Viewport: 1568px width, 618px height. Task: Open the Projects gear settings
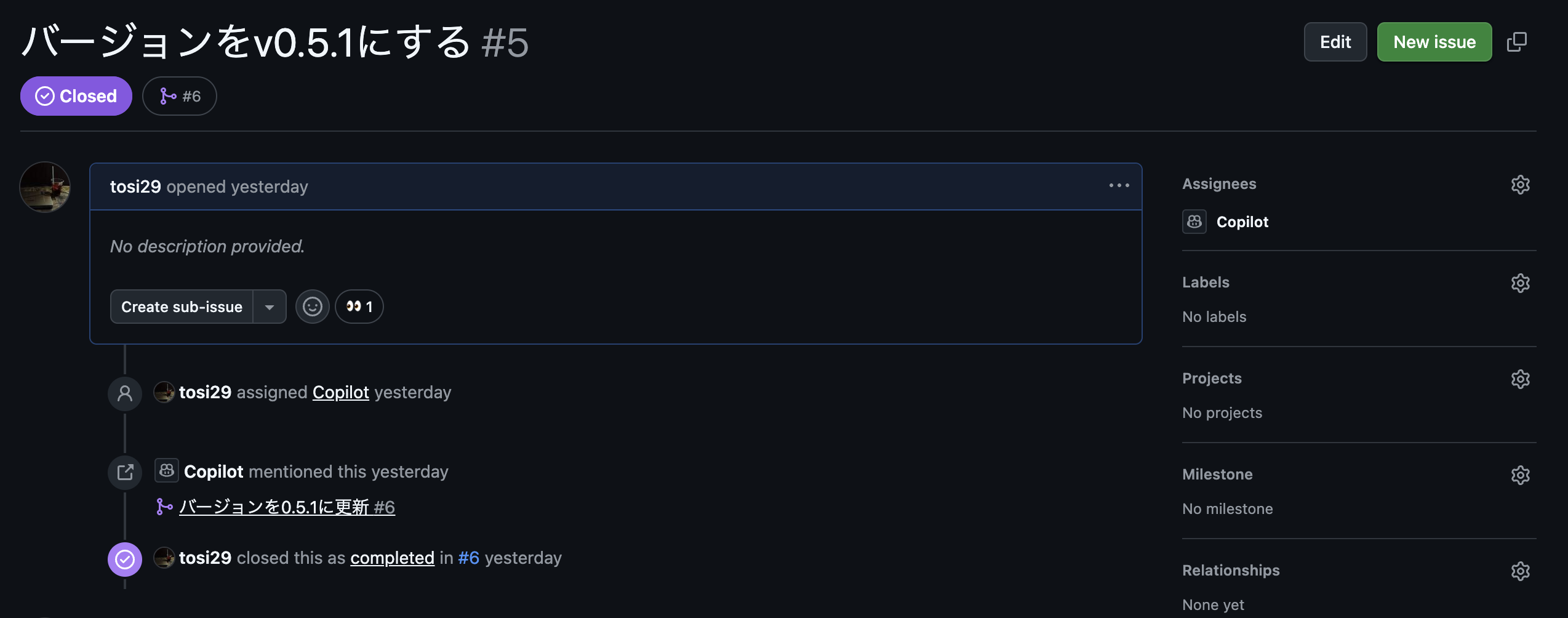click(1520, 379)
